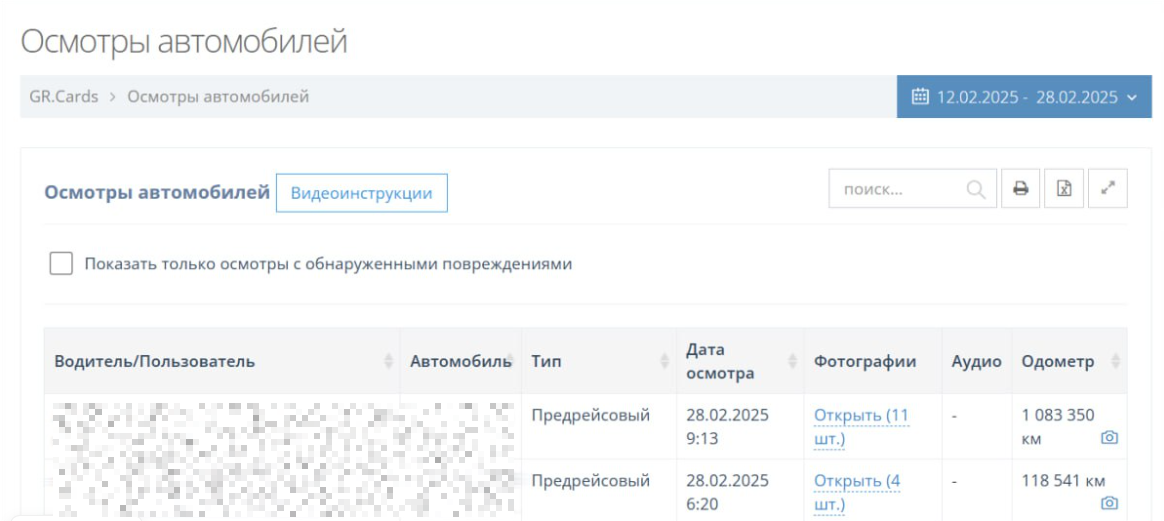
Task: Open the calendar icon in date range
Action: click(920, 96)
